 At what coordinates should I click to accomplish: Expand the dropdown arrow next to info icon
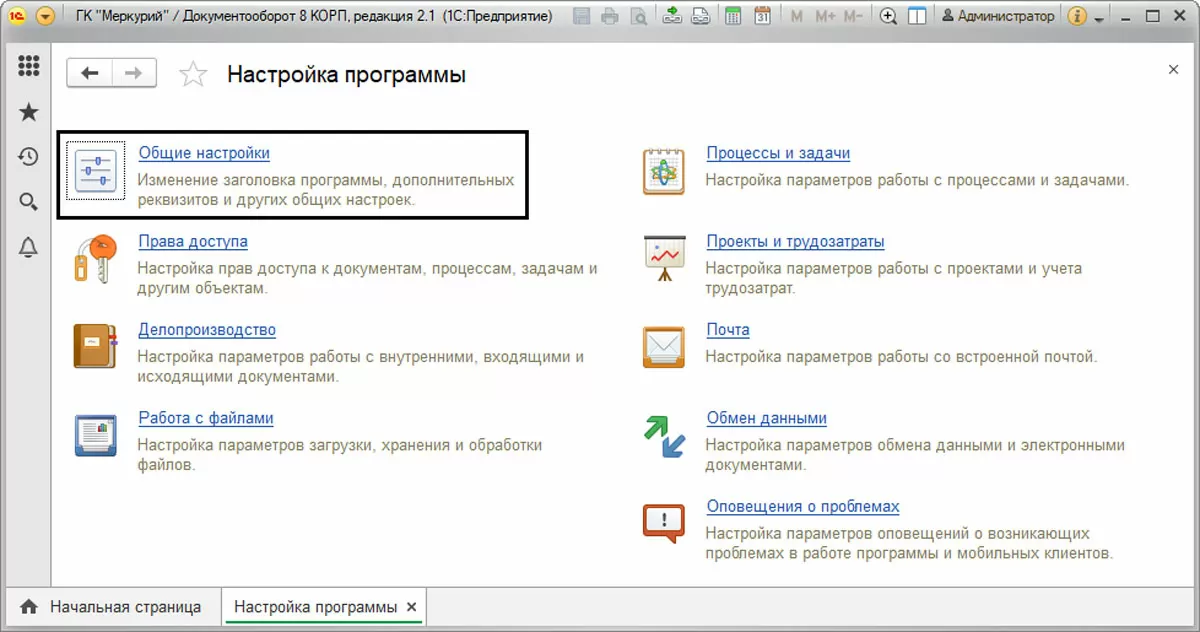pyautogui.click(x=1099, y=19)
